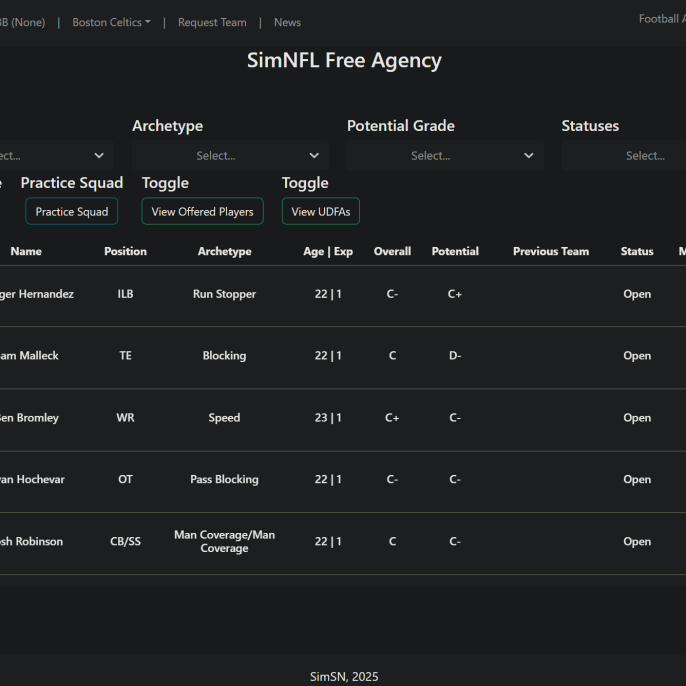Open the Boston Celtics dropdown menu
This screenshot has width=686, height=686.
click(x=111, y=22)
